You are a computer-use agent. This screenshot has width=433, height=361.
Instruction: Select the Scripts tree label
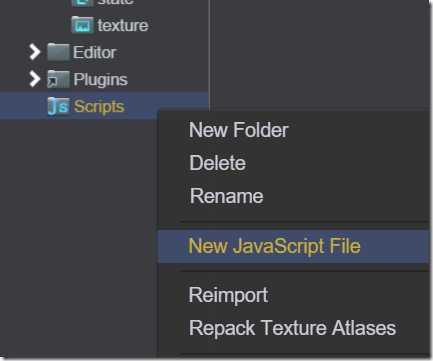click(99, 107)
